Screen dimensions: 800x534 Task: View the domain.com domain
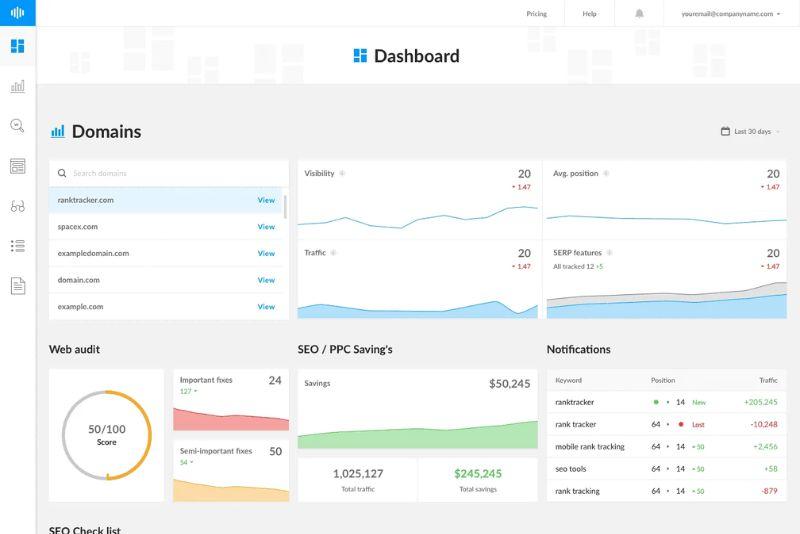click(266, 280)
